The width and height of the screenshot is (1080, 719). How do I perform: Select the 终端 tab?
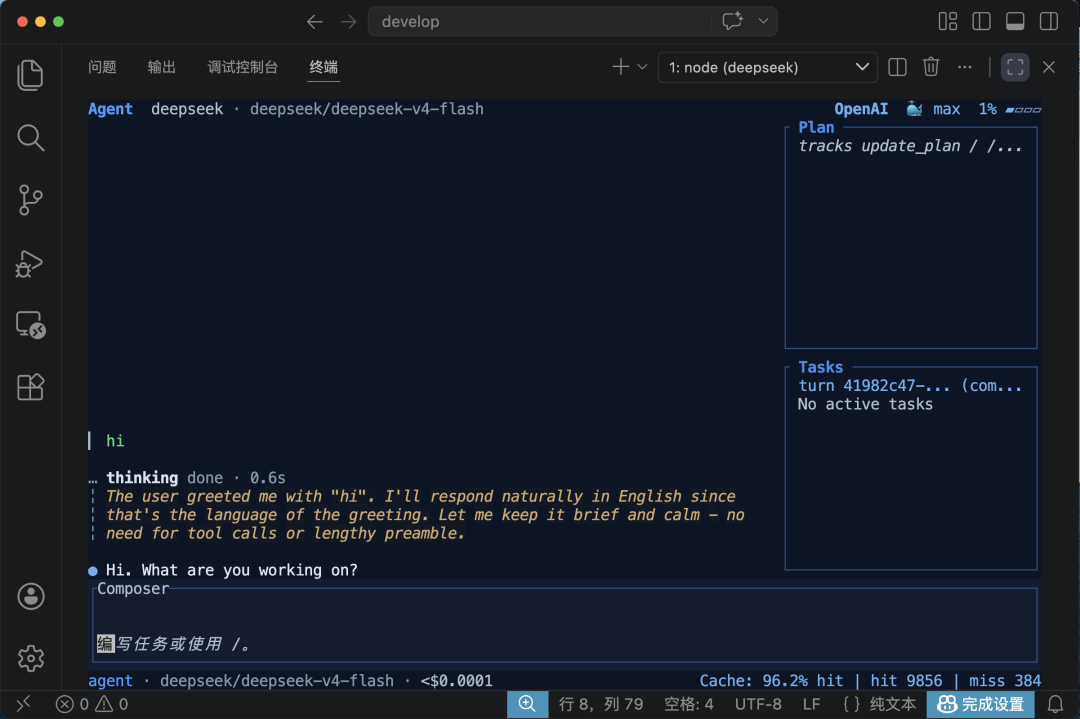click(324, 67)
